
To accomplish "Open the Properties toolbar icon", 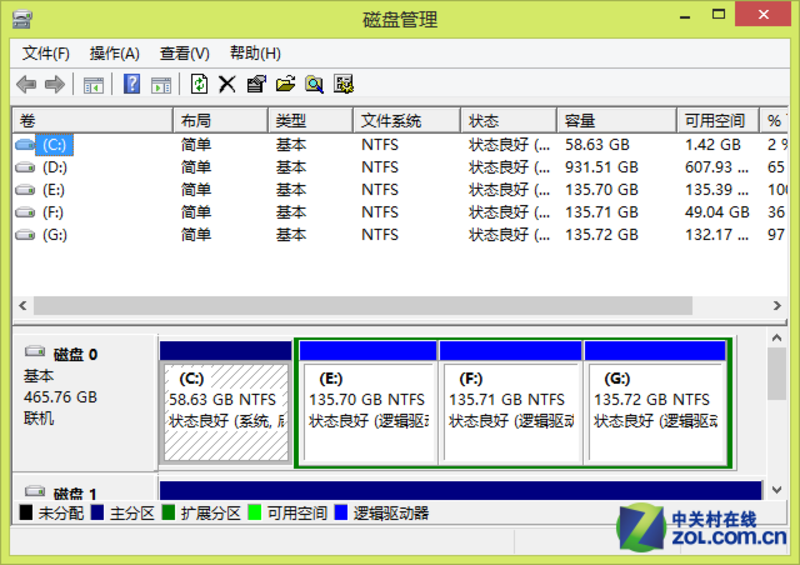I will [x=256, y=84].
